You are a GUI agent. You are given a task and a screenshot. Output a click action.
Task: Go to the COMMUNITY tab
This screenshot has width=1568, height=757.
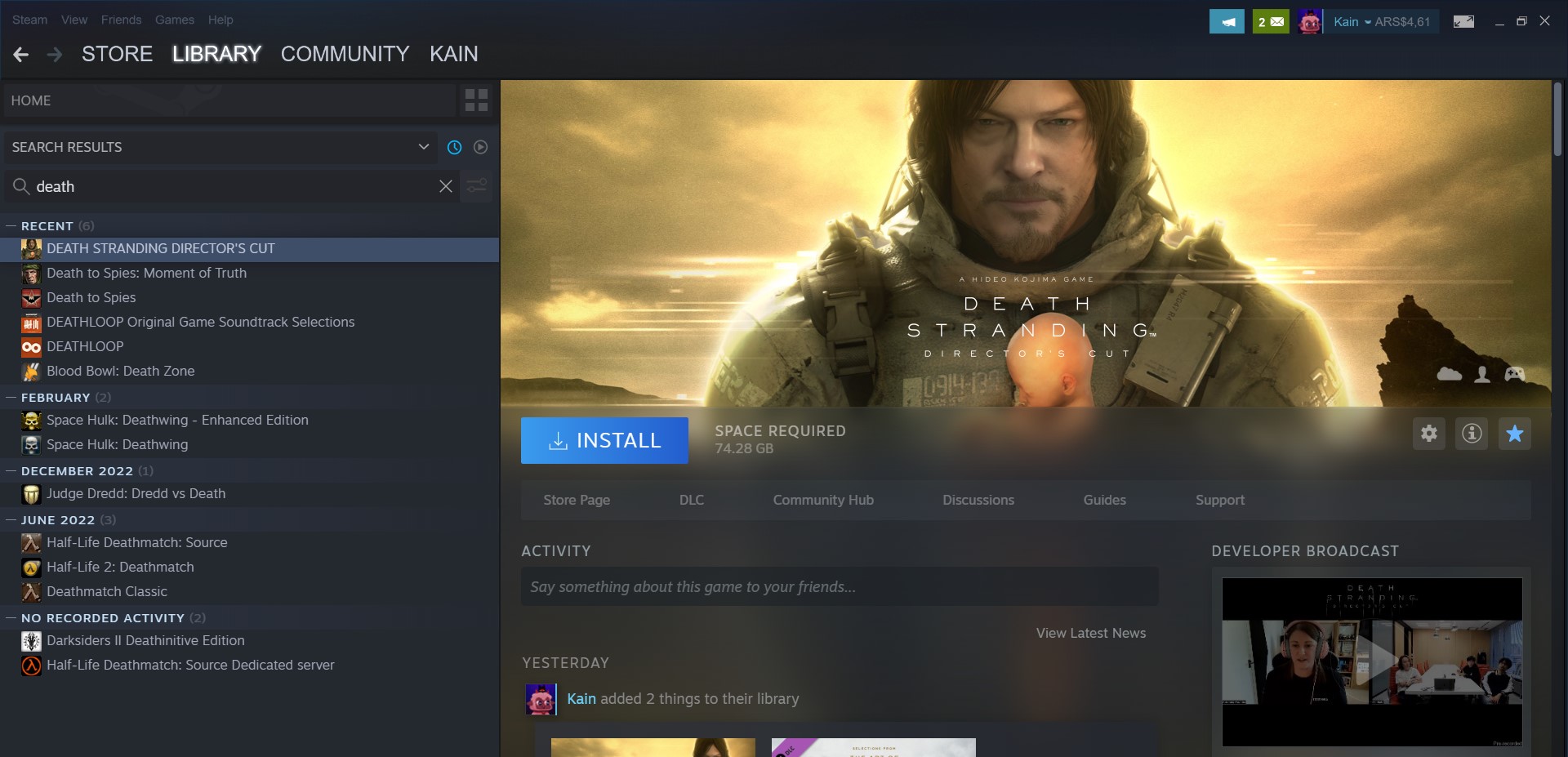(345, 54)
